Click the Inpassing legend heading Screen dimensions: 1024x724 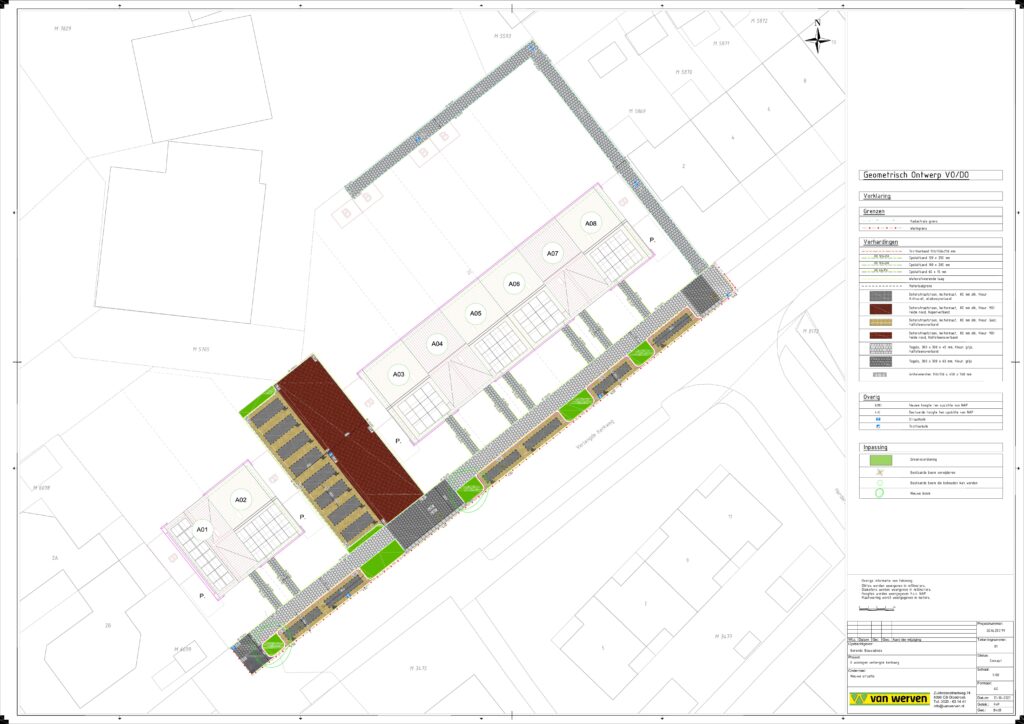[x=875, y=447]
